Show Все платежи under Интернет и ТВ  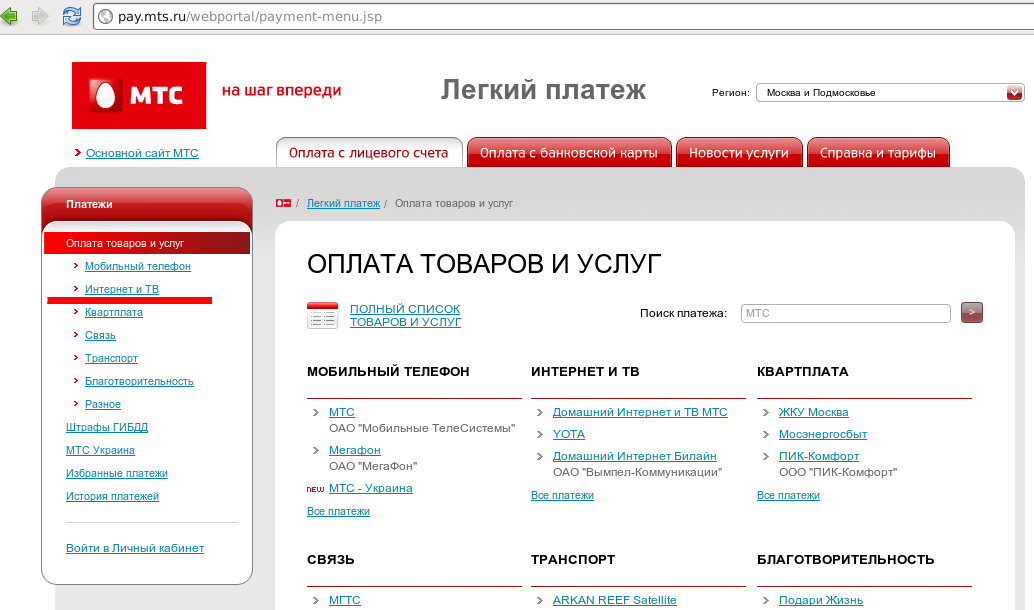[x=563, y=495]
